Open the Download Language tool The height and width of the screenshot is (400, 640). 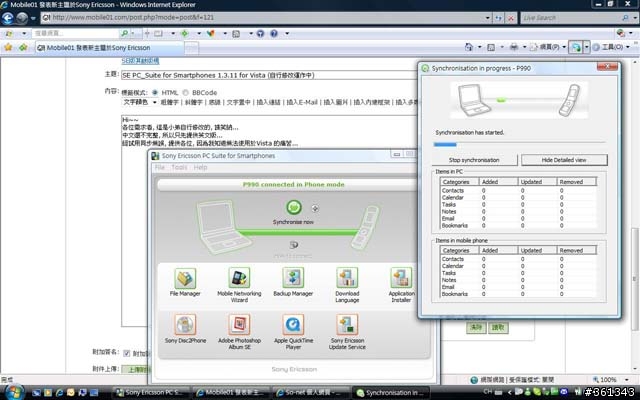click(x=347, y=285)
